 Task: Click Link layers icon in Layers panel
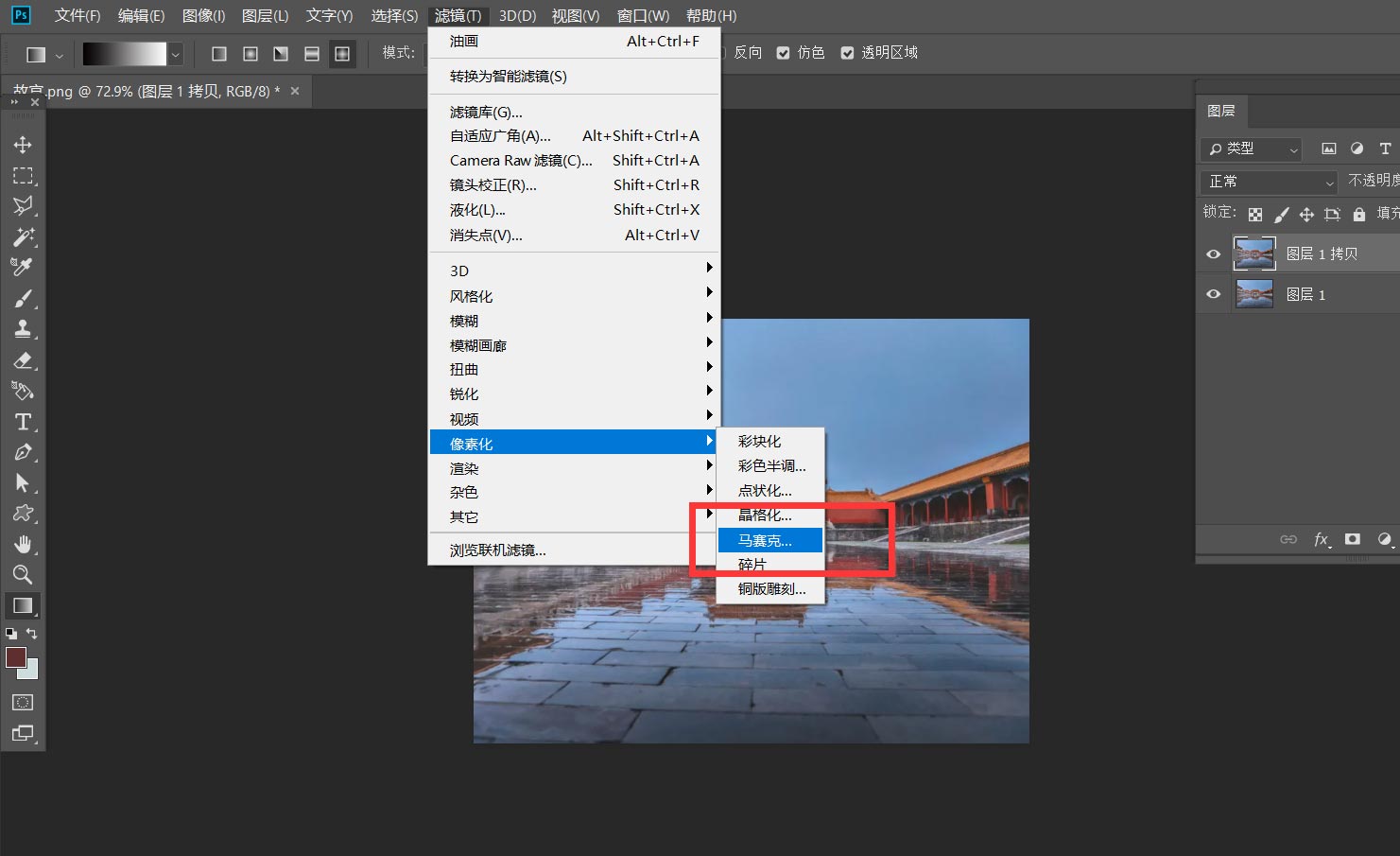click(1288, 539)
